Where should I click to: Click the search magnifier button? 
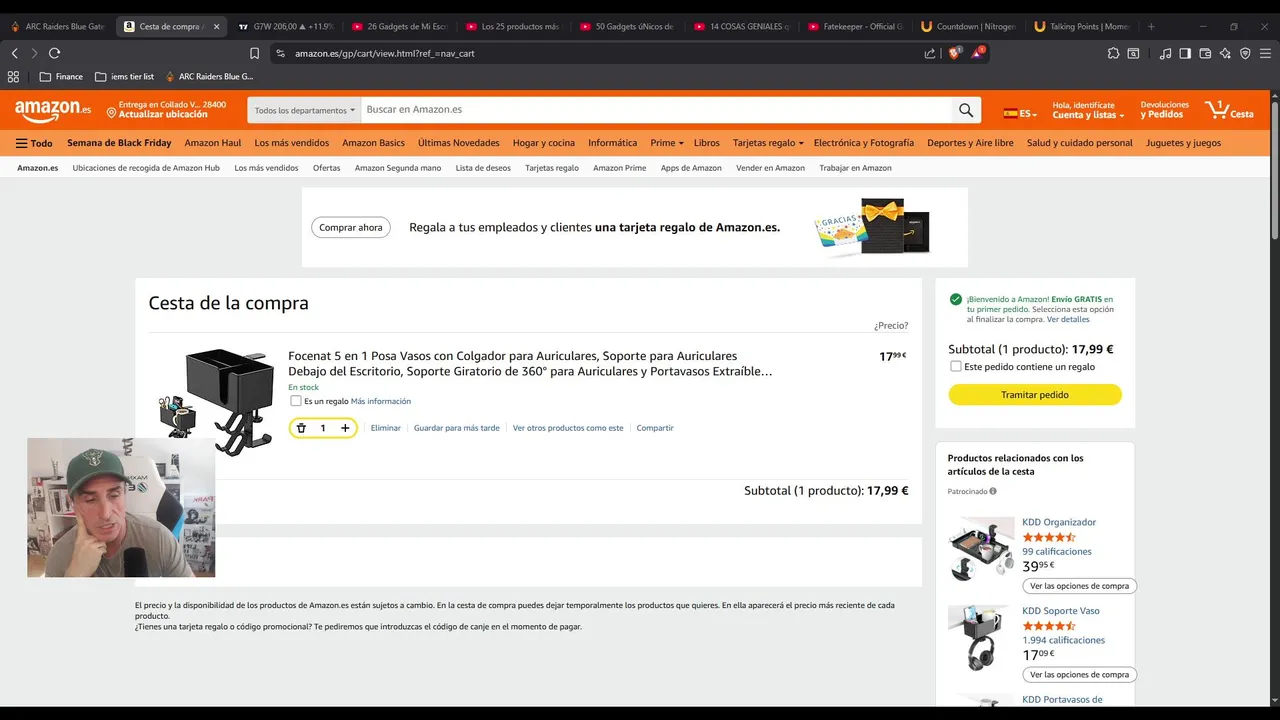click(x=966, y=110)
